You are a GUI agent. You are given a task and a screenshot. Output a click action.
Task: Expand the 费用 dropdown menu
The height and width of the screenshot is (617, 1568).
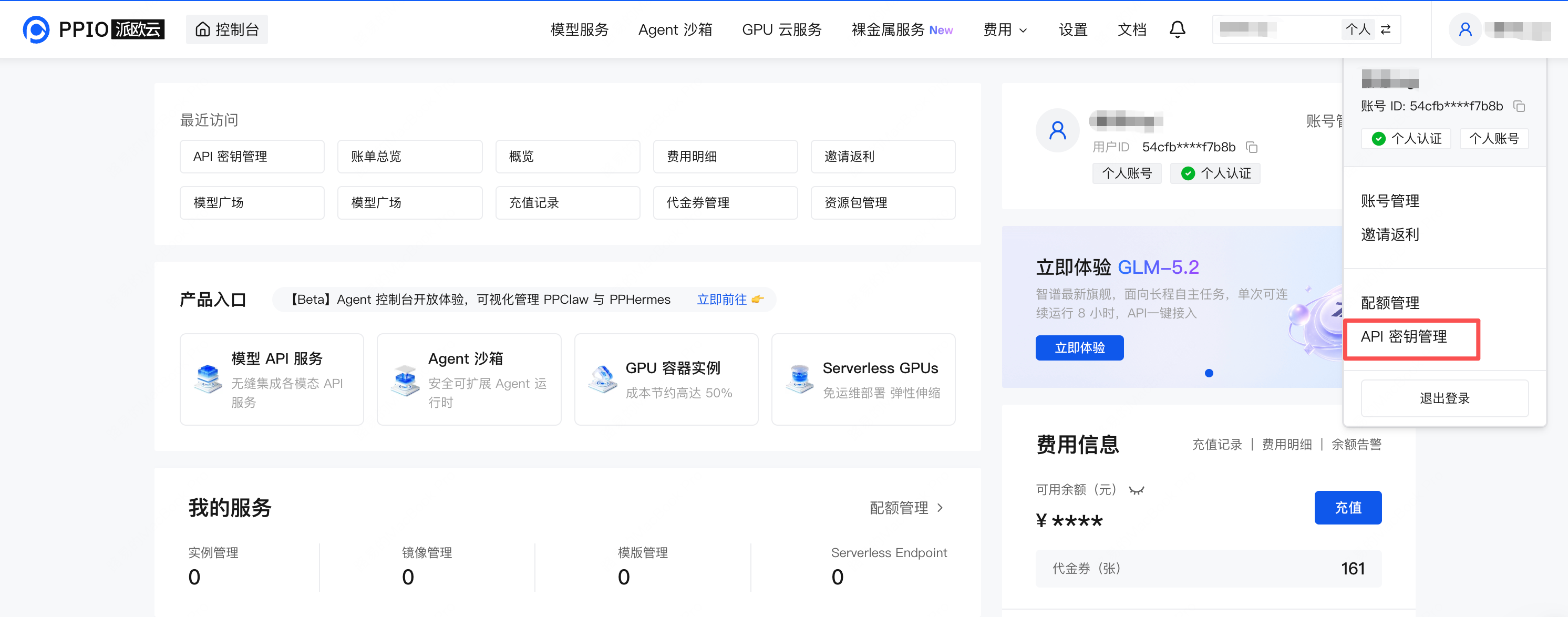[1005, 30]
